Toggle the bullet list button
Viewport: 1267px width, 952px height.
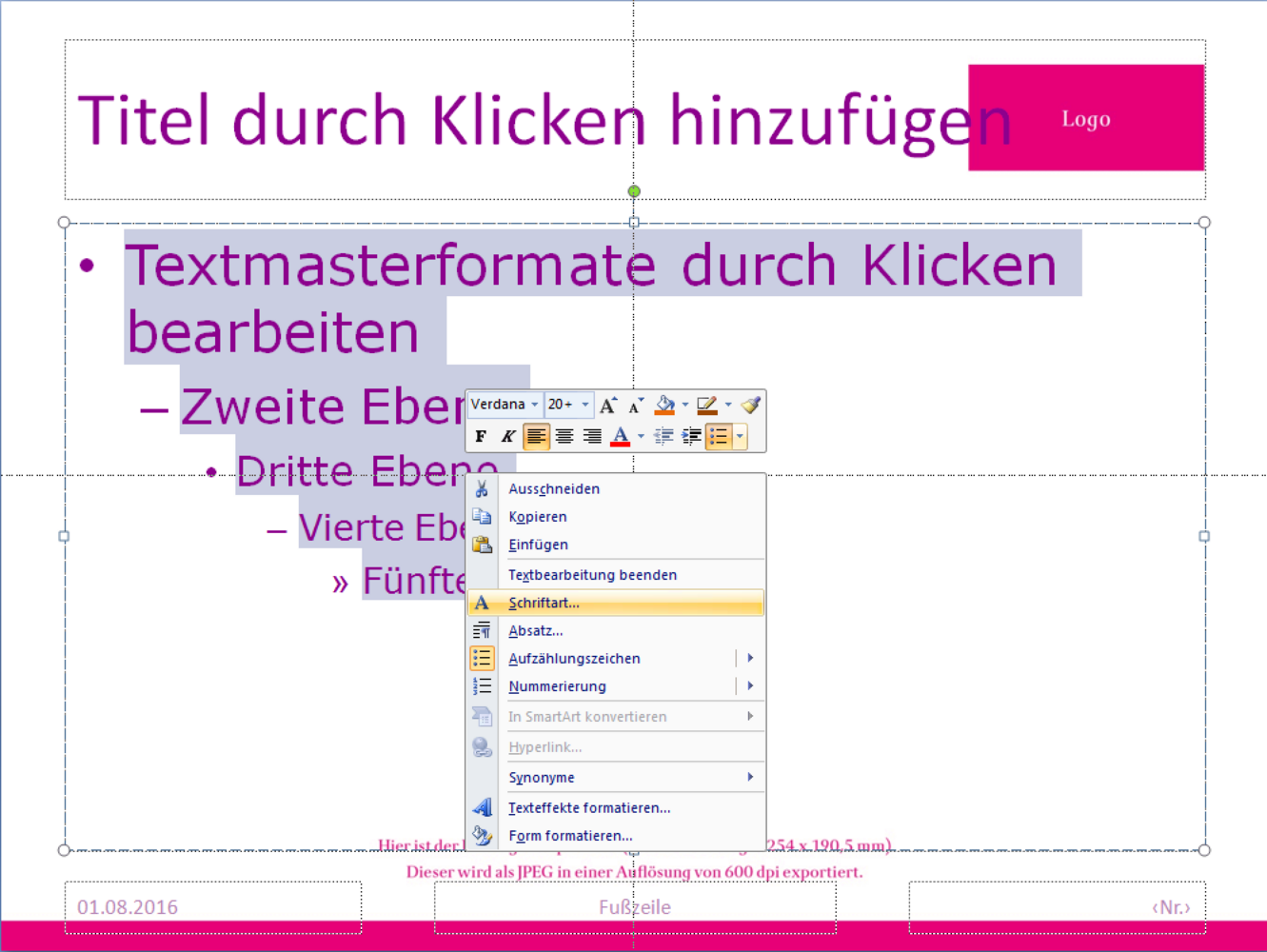point(719,437)
